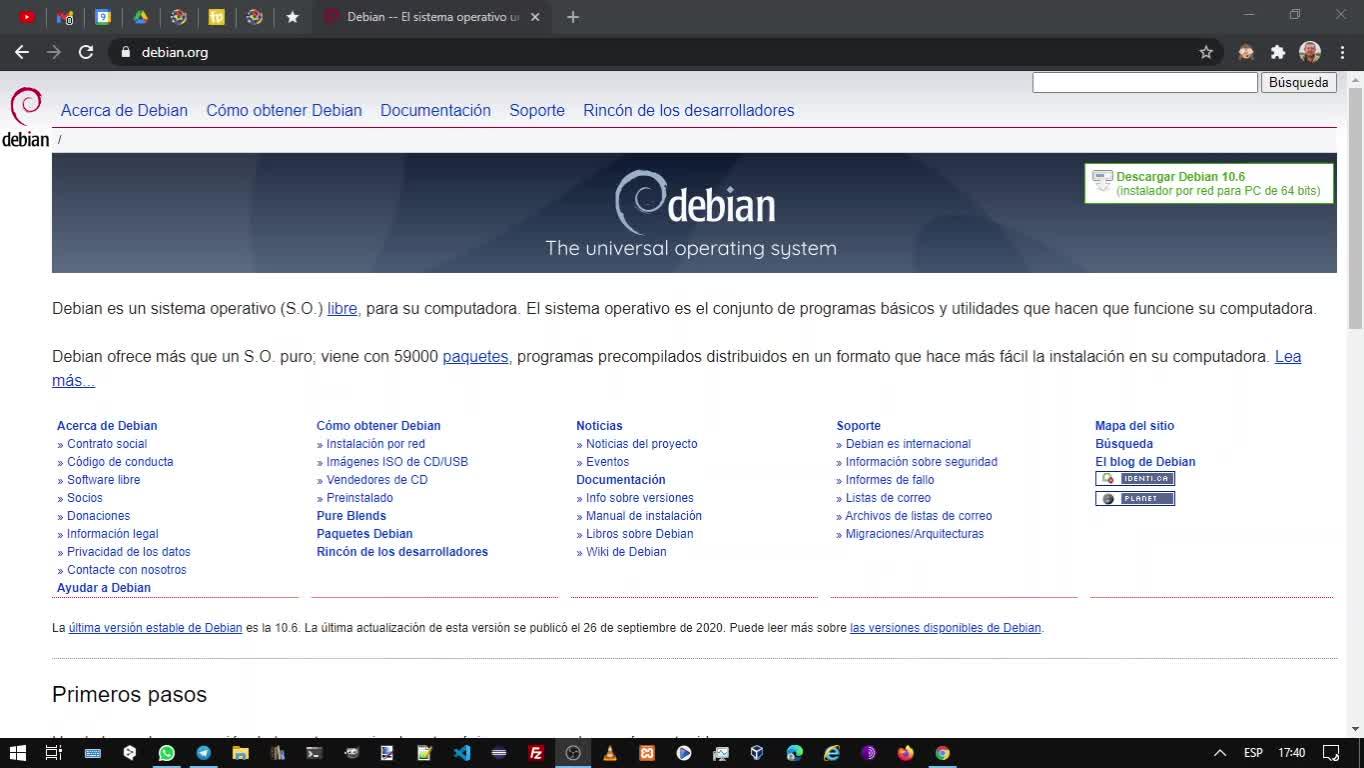The height and width of the screenshot is (768, 1364).
Task: Click the scrollbar down arrow
Action: tap(1356, 729)
